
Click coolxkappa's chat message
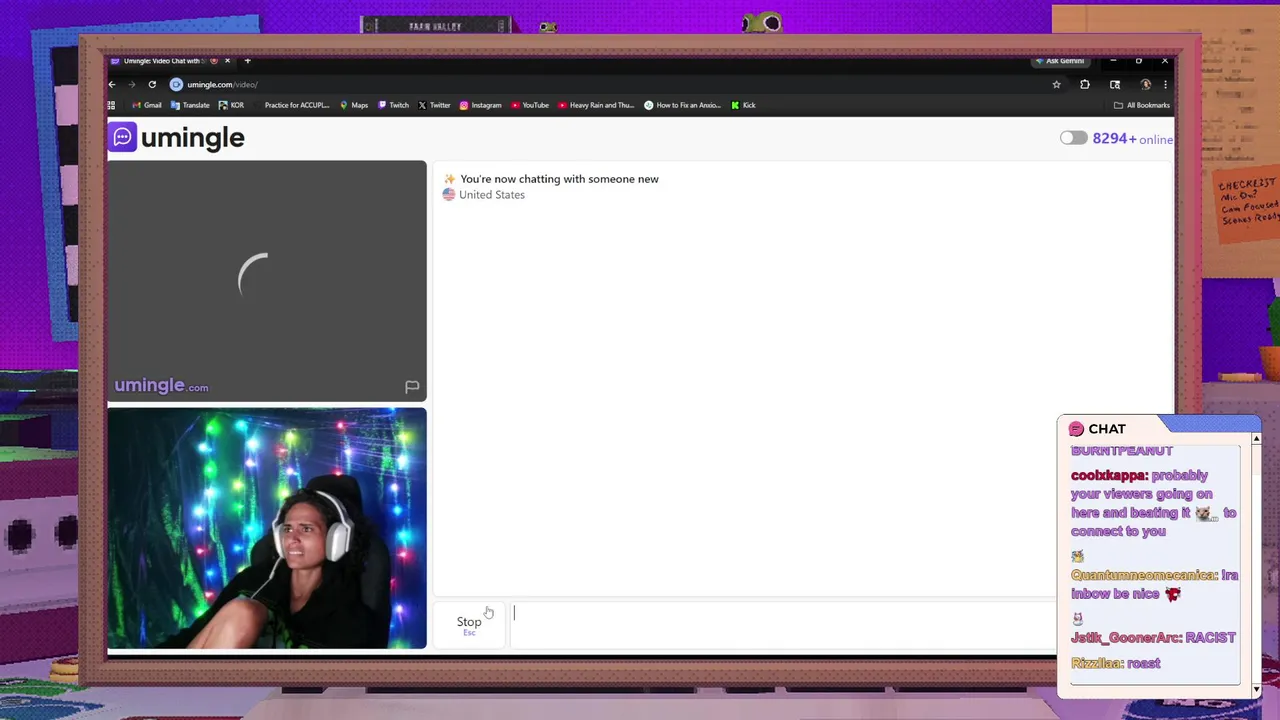[x=1154, y=503]
